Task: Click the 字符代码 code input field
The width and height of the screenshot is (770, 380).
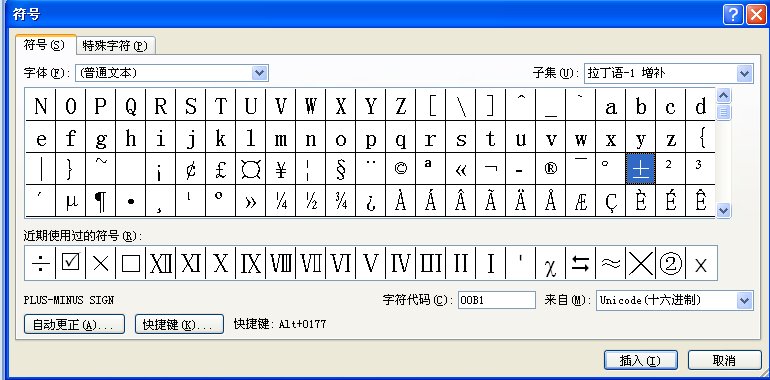Action: coord(496,300)
